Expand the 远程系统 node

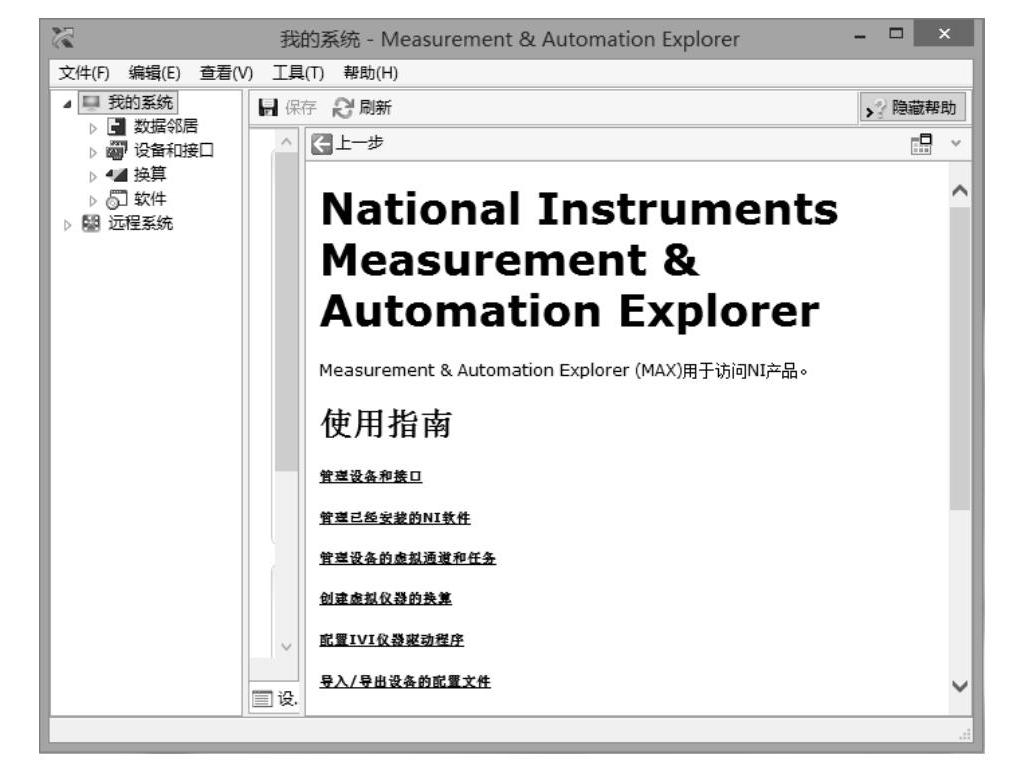coord(67,225)
